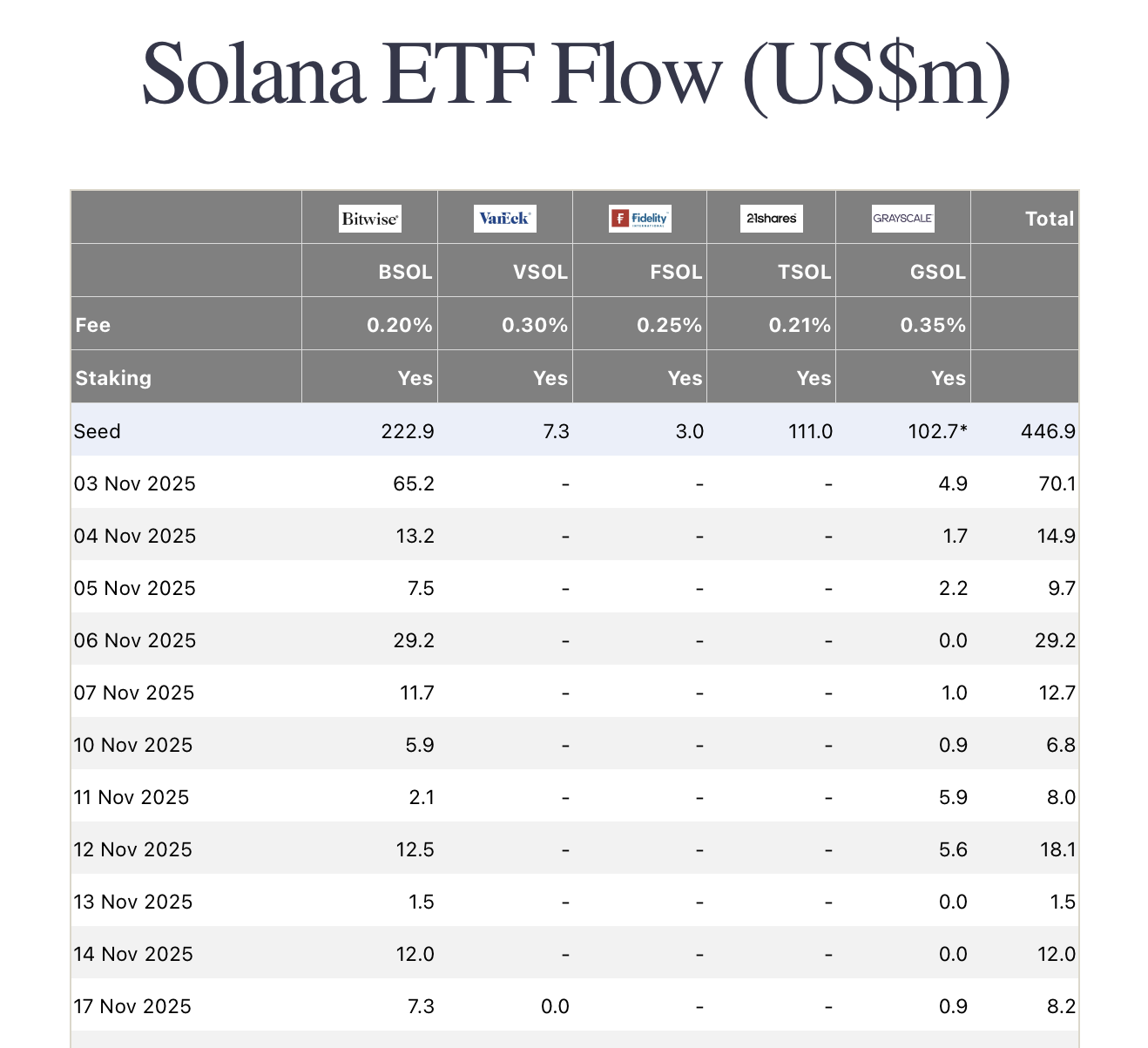Select the GSOL ticker header

coord(937,272)
